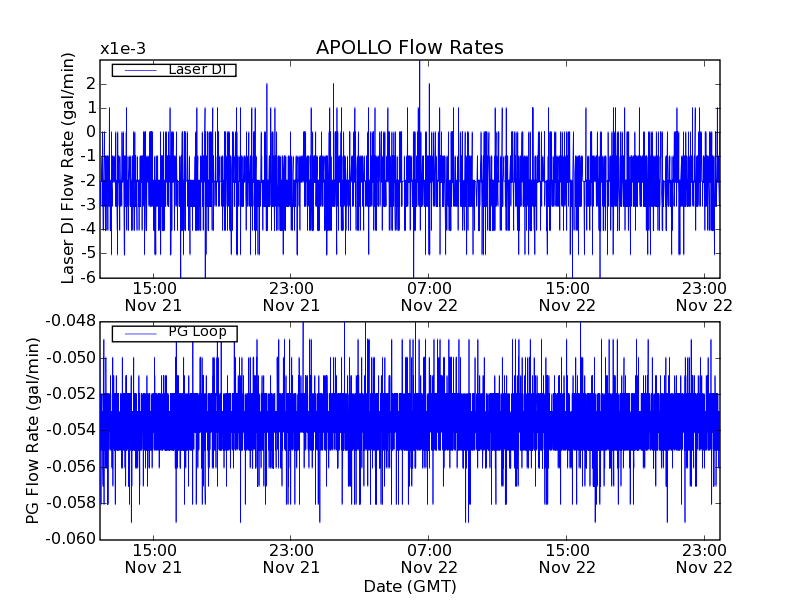The image size is (800, 600).
Task: Click 23:00 Nov 22 tick under PG Loop plot
Action: tap(705, 558)
